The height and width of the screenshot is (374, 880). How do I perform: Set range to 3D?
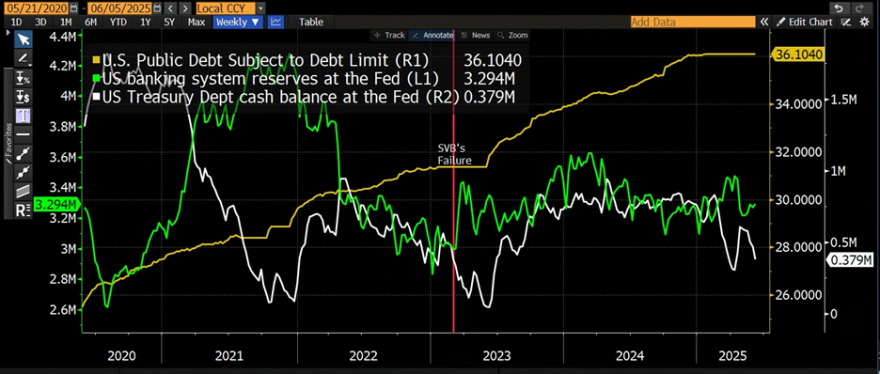point(41,22)
